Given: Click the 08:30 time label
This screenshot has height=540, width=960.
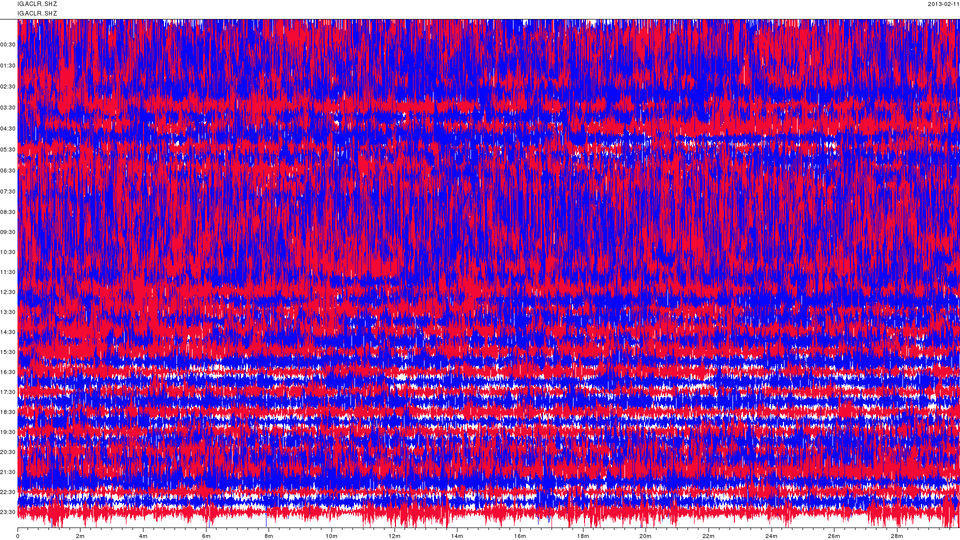Looking at the screenshot, I should [8, 212].
